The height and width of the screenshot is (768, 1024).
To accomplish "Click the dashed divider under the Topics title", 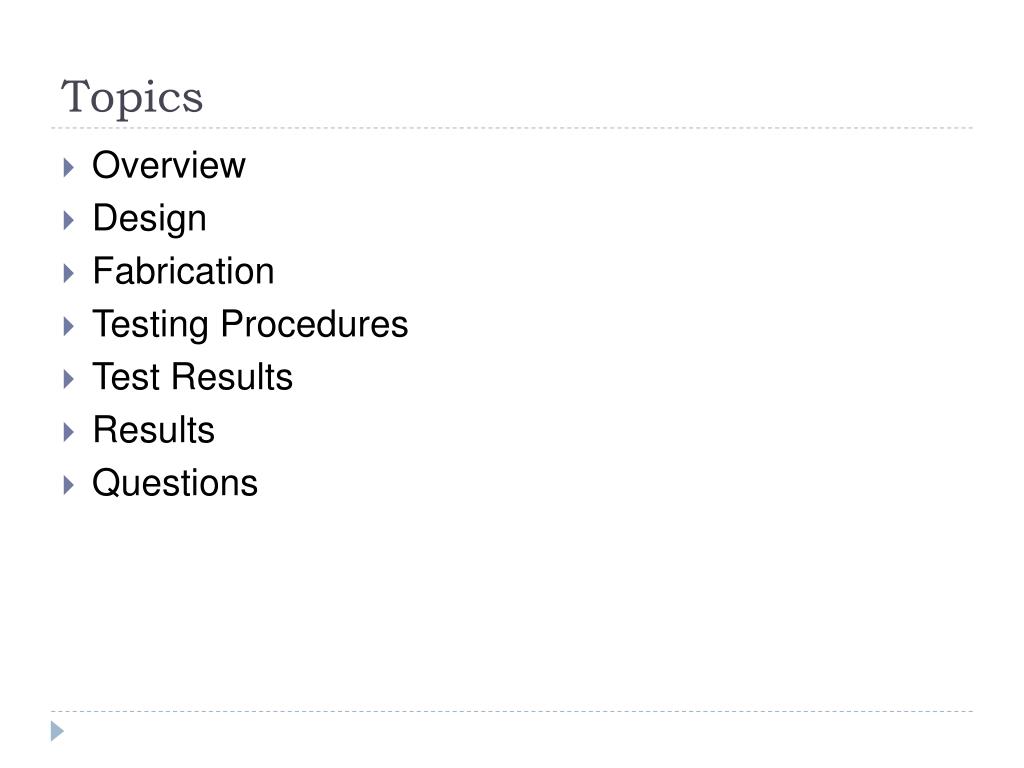I will tap(512, 128).
